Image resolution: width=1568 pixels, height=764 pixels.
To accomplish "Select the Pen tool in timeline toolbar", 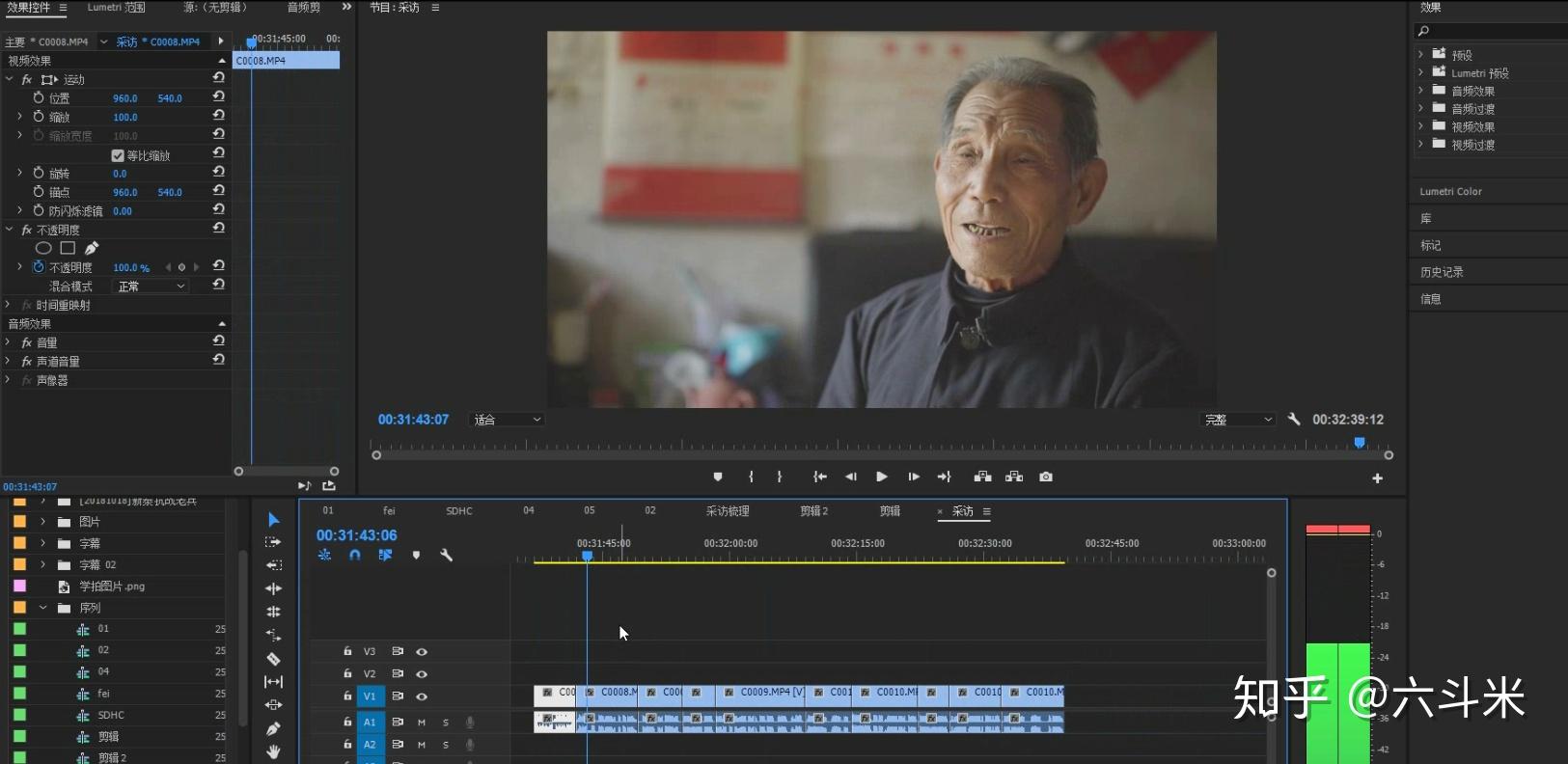I will click(x=273, y=728).
